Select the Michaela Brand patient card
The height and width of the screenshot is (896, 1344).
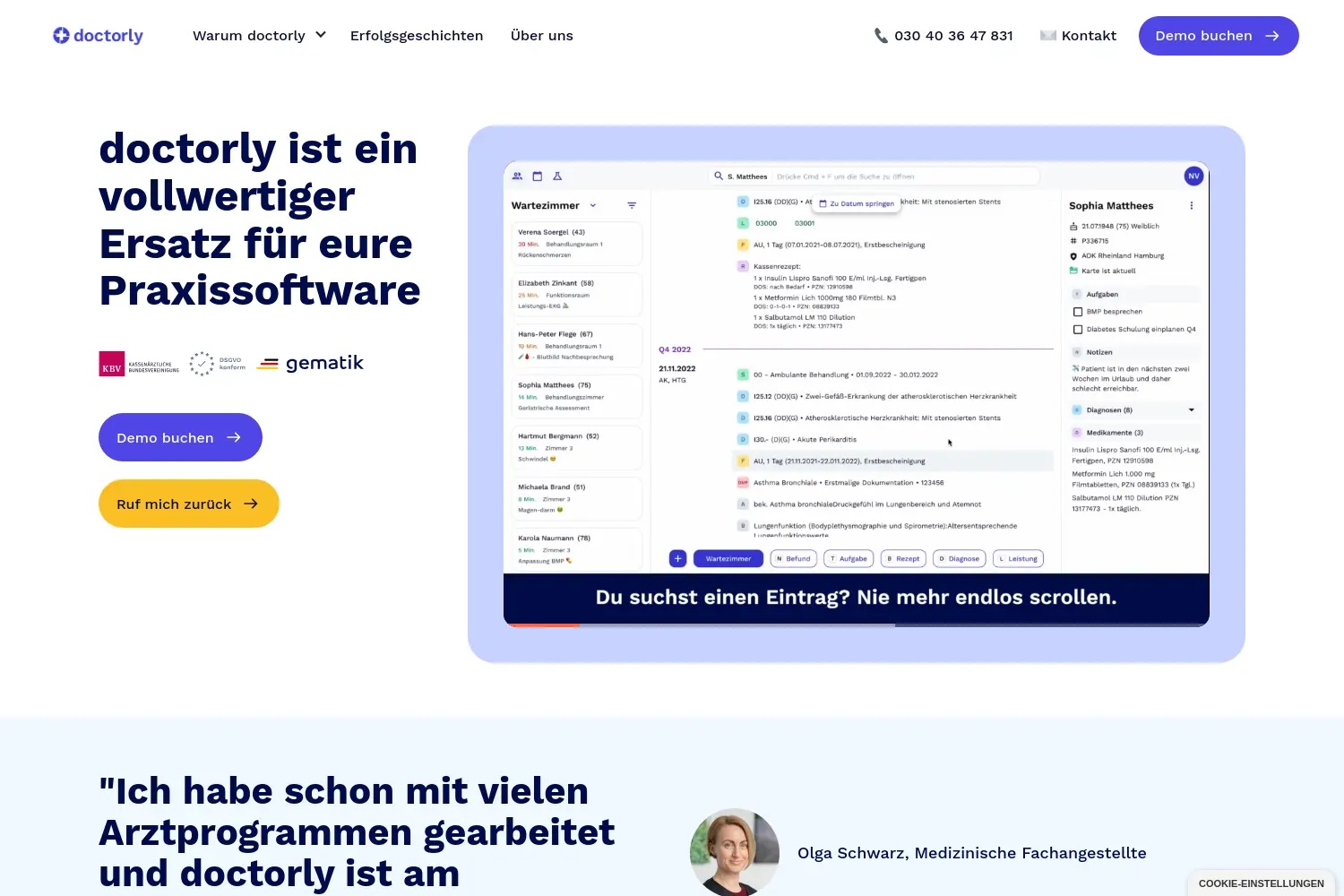[x=578, y=498]
